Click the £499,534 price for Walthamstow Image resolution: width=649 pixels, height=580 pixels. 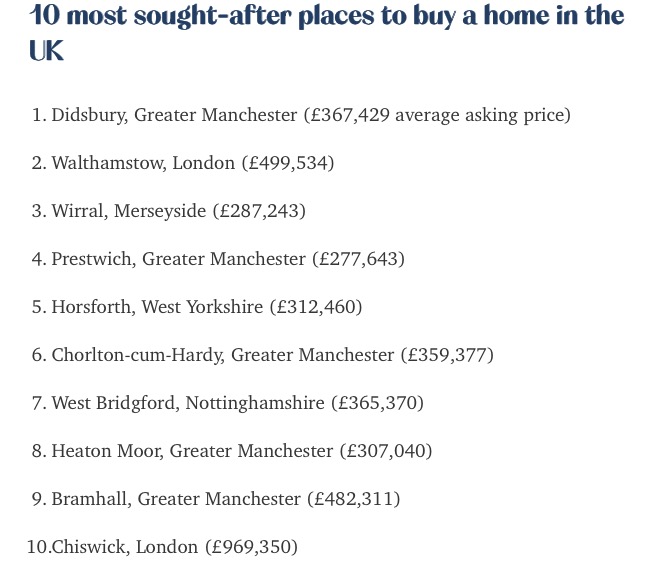(x=288, y=163)
